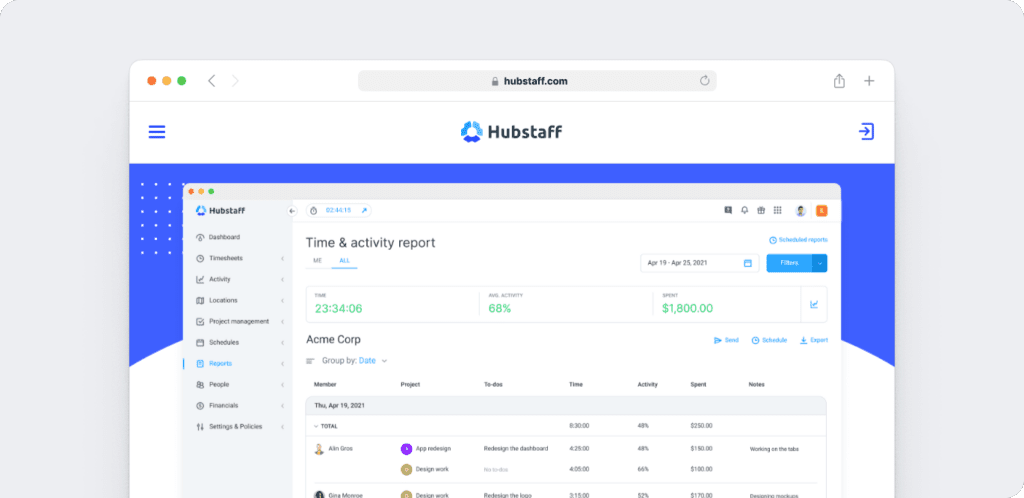
Task: Open notifications bell icon
Action: [744, 210]
